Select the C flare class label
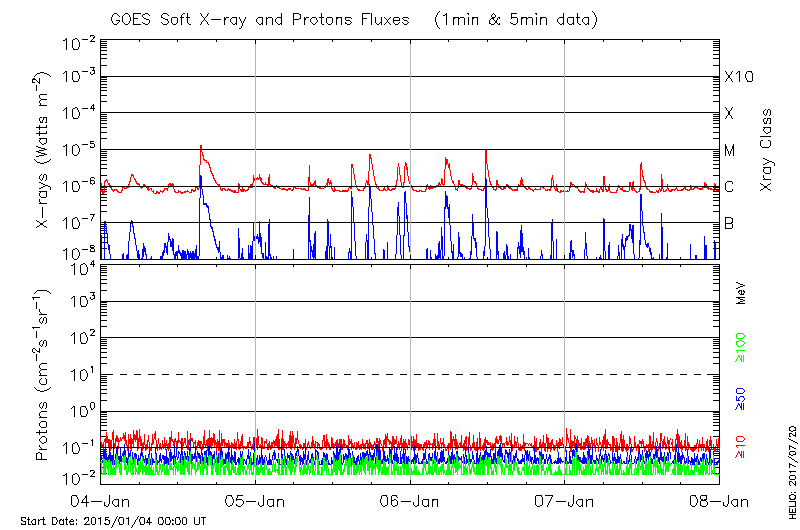800x530 pixels. click(729, 186)
